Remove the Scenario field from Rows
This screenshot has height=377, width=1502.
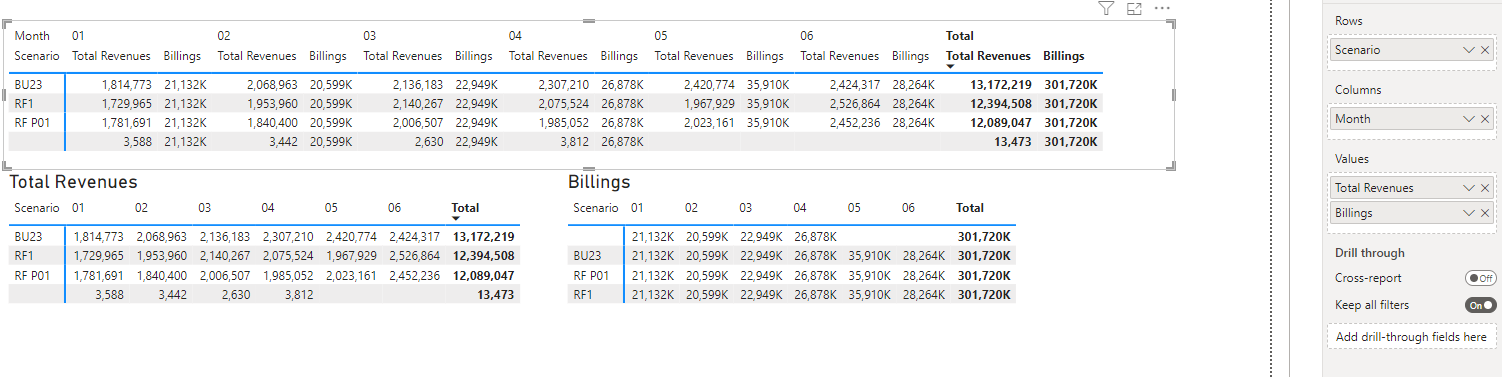click(x=1485, y=49)
